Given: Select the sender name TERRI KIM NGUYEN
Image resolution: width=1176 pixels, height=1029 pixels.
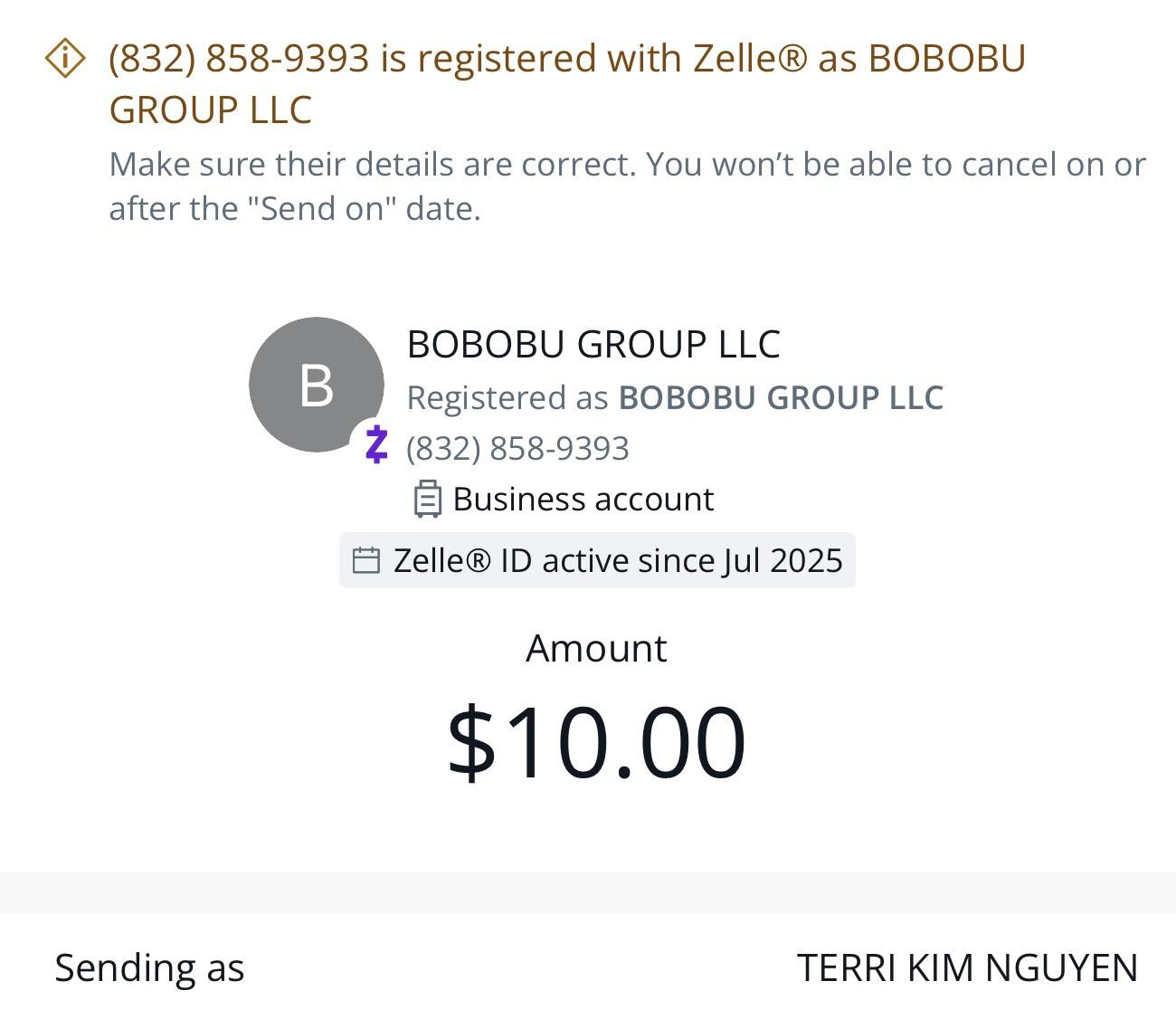Looking at the screenshot, I should coord(967,967).
